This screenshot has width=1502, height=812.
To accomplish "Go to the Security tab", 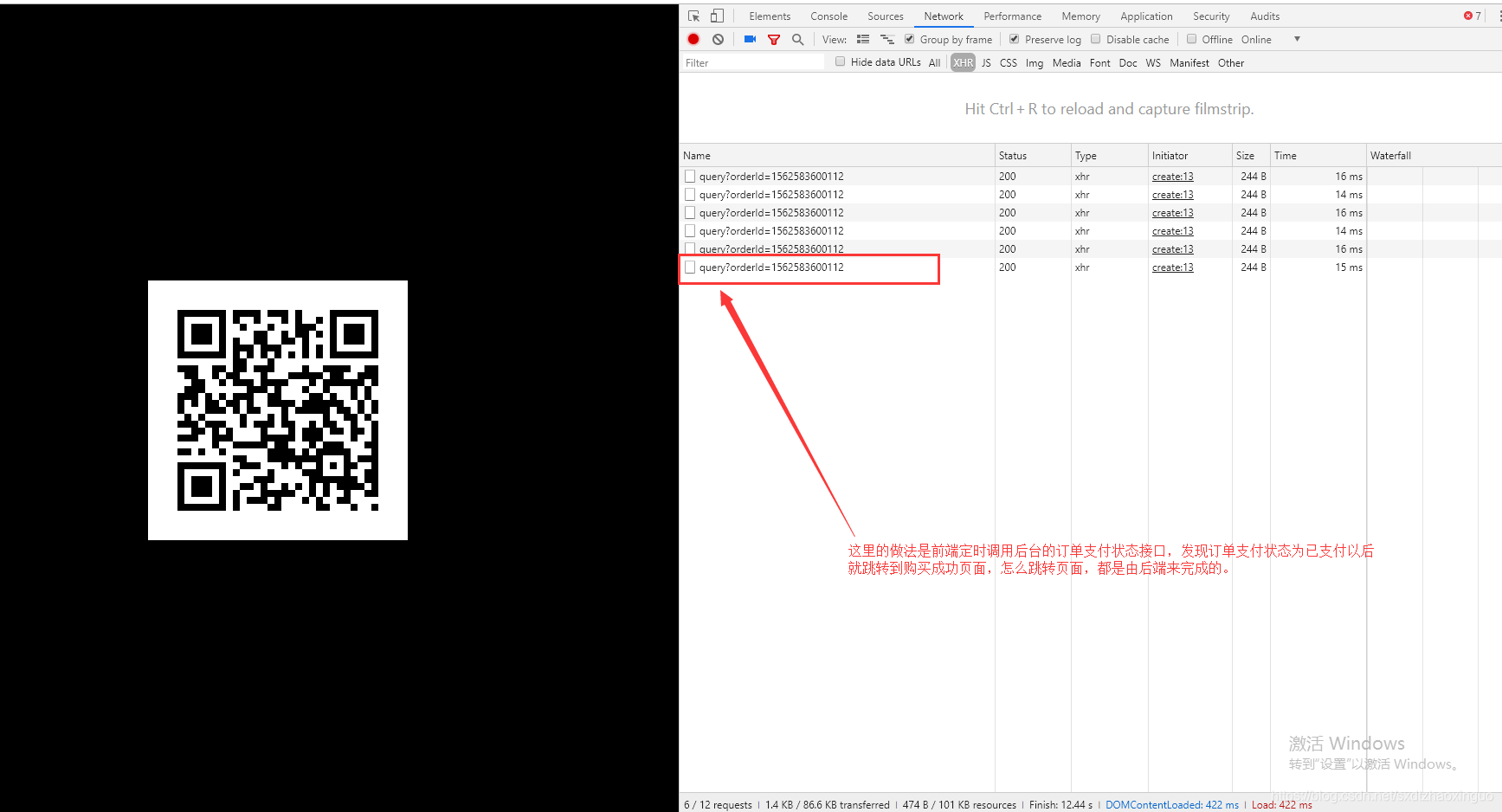I will point(1211,16).
